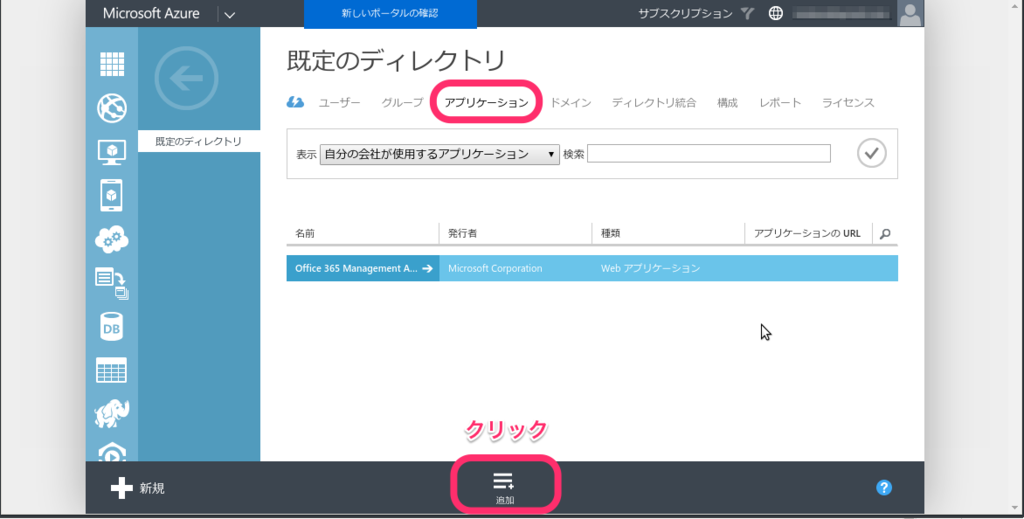
Task: Open the 表示 application filter dropdown
Action: 440,154
